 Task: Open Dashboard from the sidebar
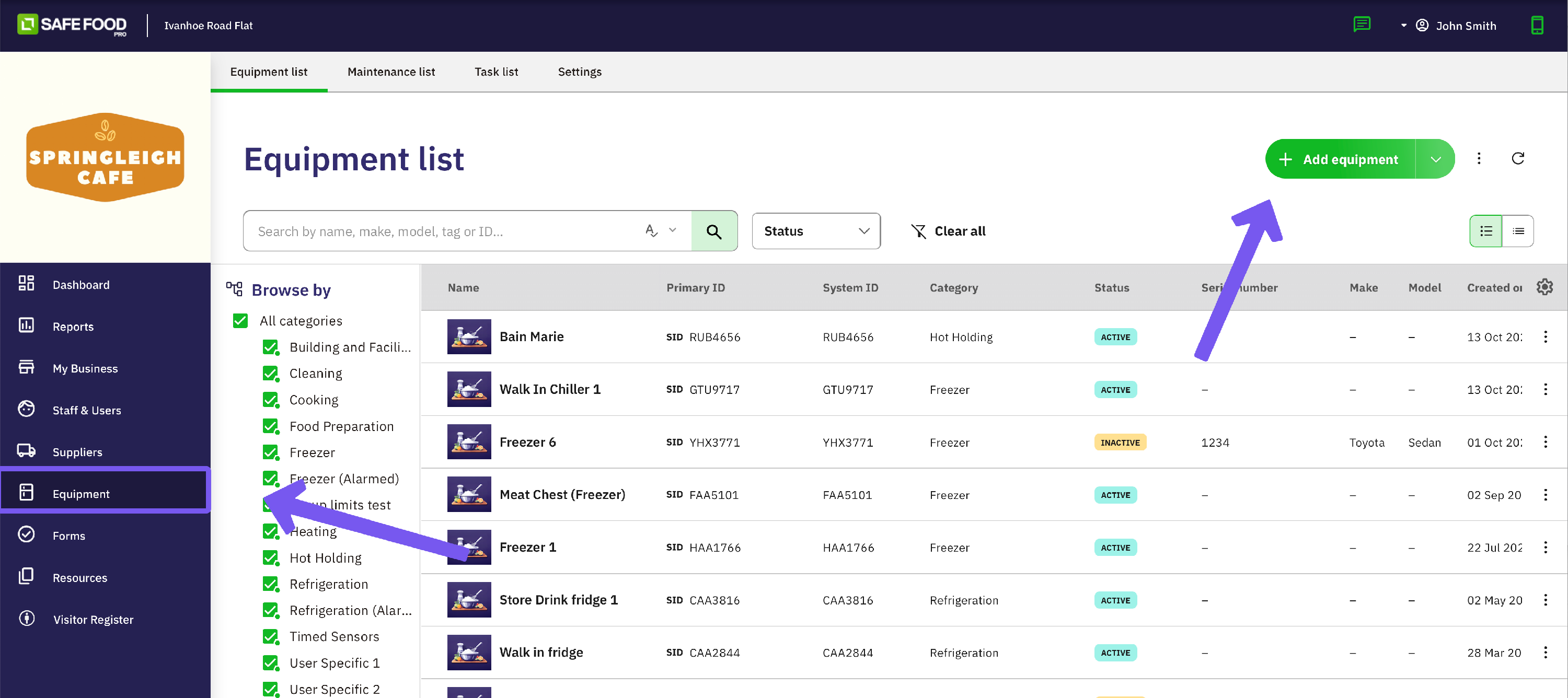81,285
